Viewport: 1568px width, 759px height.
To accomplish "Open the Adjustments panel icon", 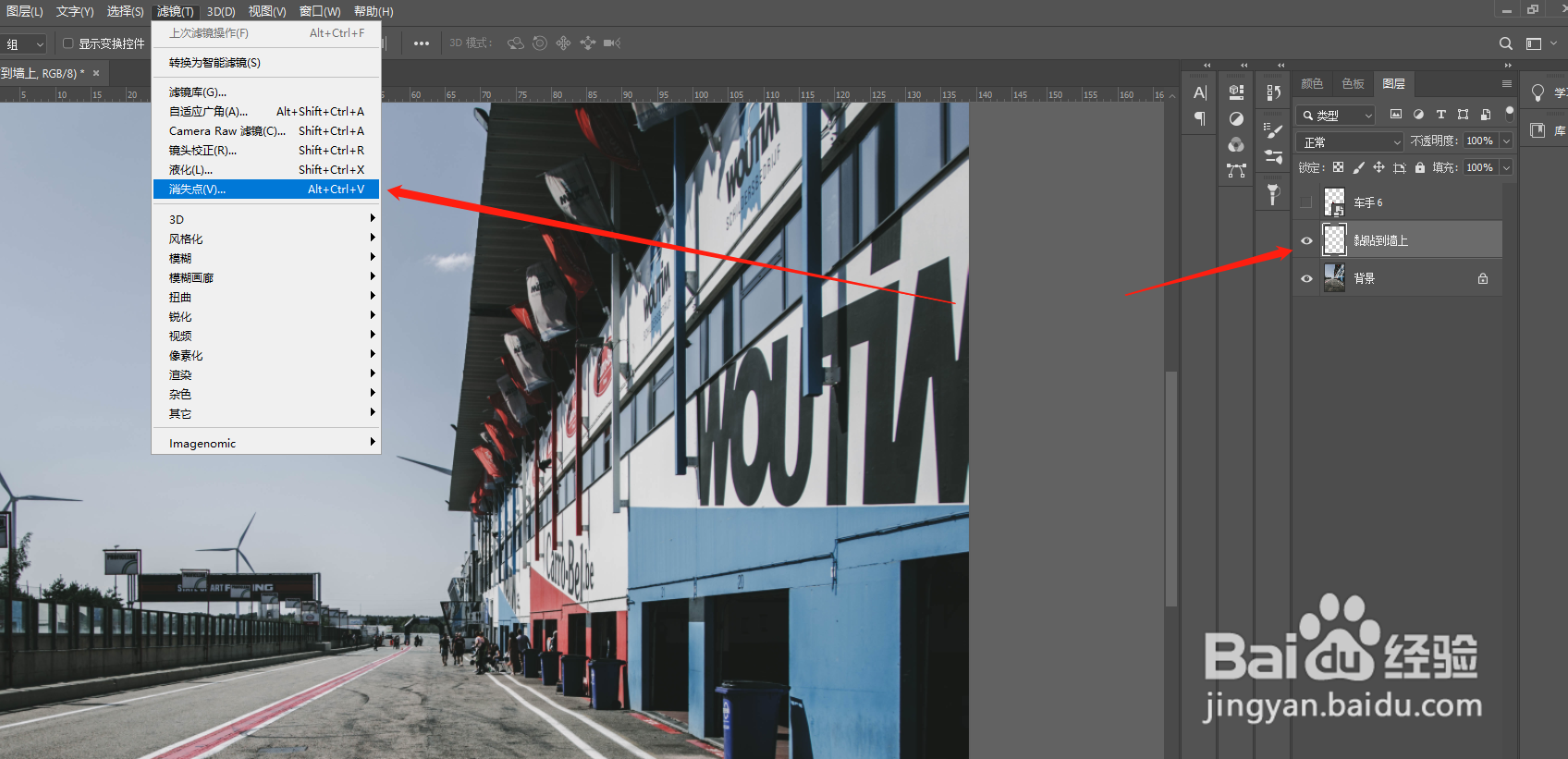I will point(1236,118).
